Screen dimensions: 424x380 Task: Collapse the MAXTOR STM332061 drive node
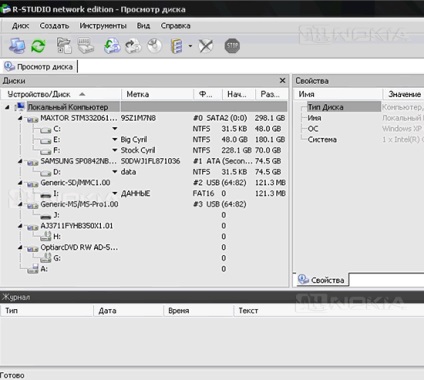20,118
